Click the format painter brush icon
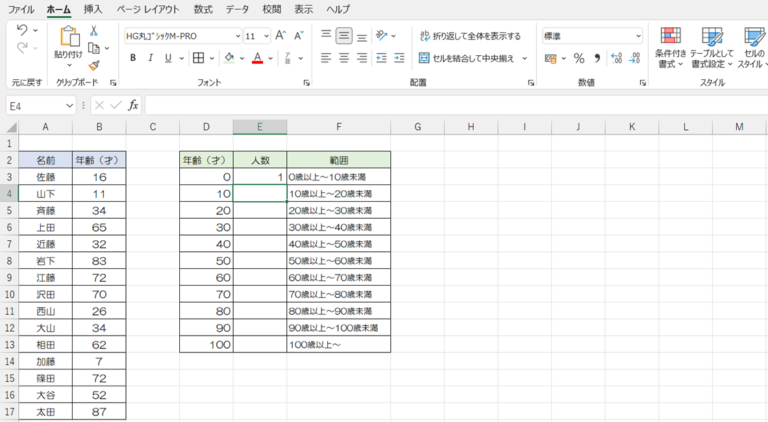This screenshot has height=422, width=768. [x=94, y=65]
